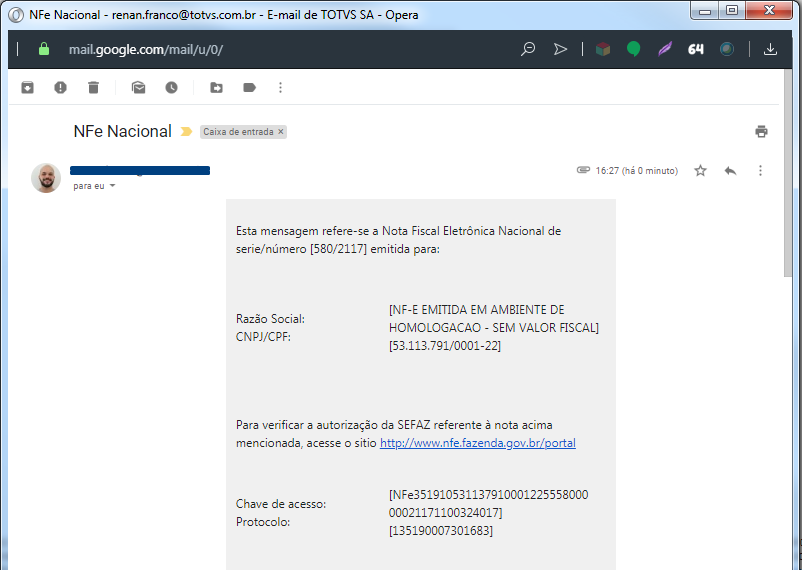The height and width of the screenshot is (570, 802).
Task: Open the nfe.fazenda.gov.br/portal link
Action: click(478, 443)
